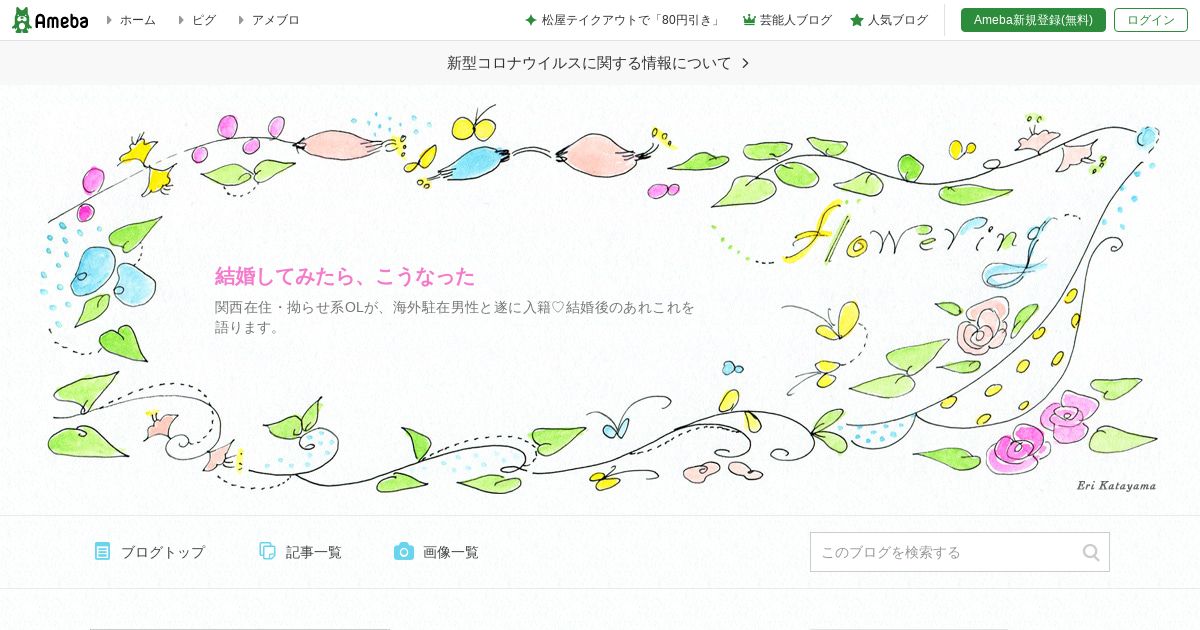The image size is (1200, 630).
Task: Click the sparkle icon beside 松屋テイクアウト
Action: coord(531,20)
